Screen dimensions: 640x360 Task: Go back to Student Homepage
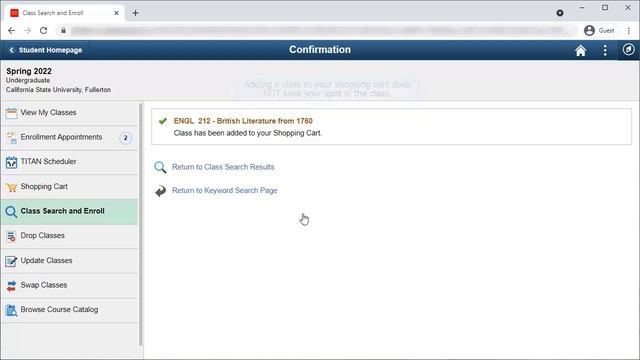pyautogui.click(x=46, y=50)
